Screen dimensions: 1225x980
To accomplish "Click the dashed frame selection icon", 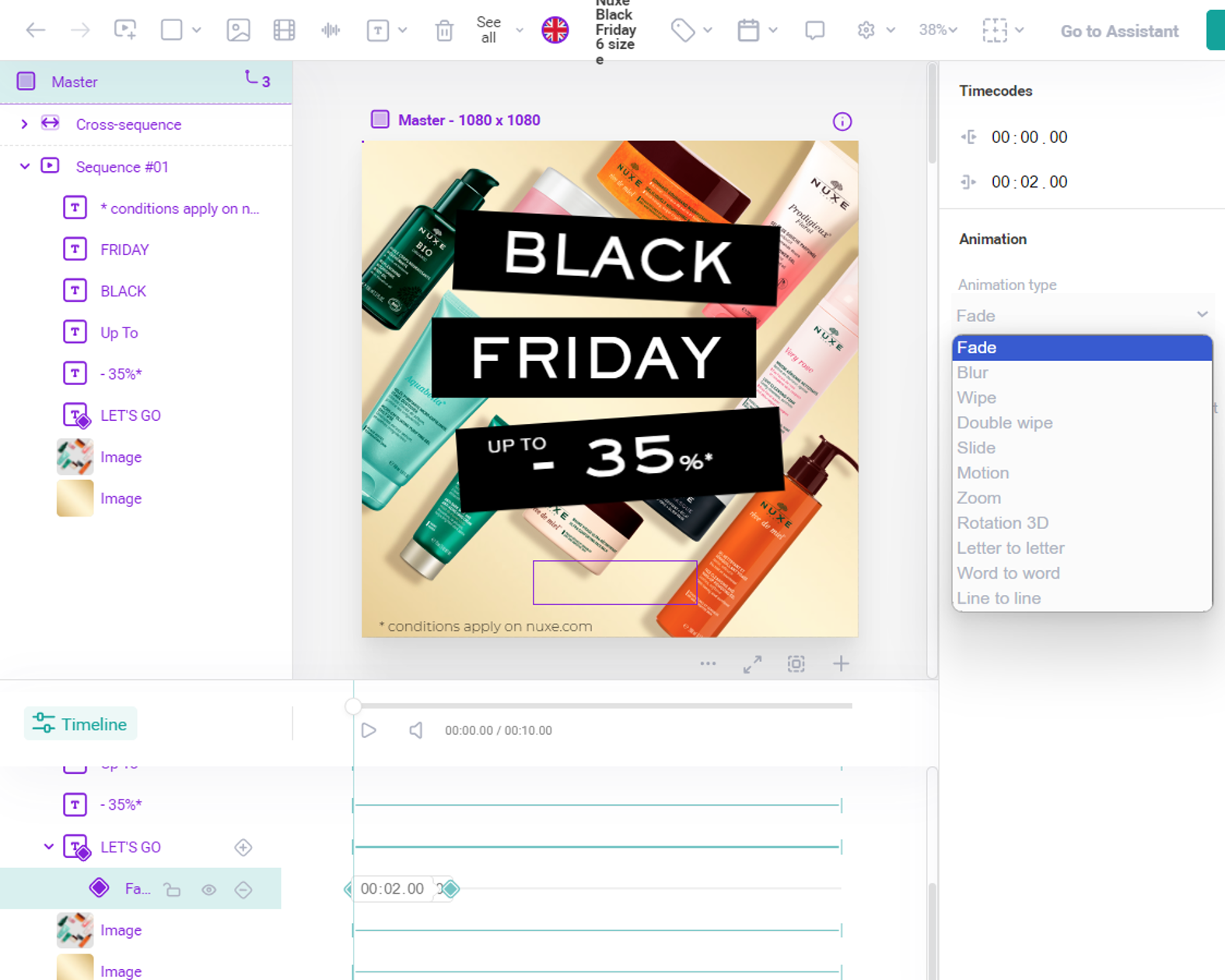I will click(x=995, y=30).
